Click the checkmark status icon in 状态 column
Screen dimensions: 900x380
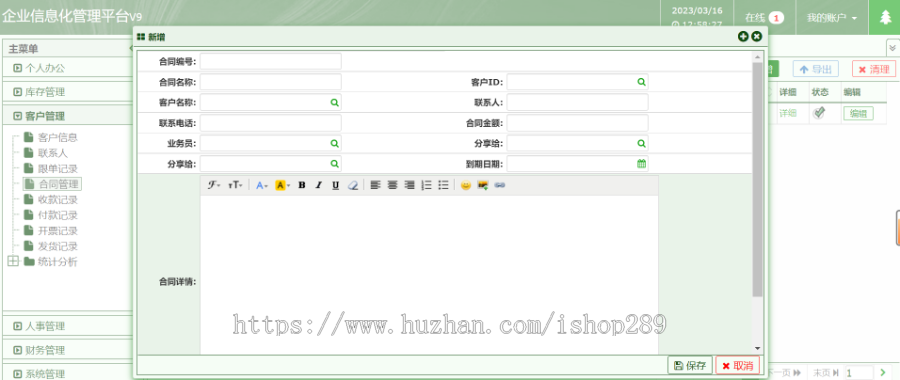819,113
